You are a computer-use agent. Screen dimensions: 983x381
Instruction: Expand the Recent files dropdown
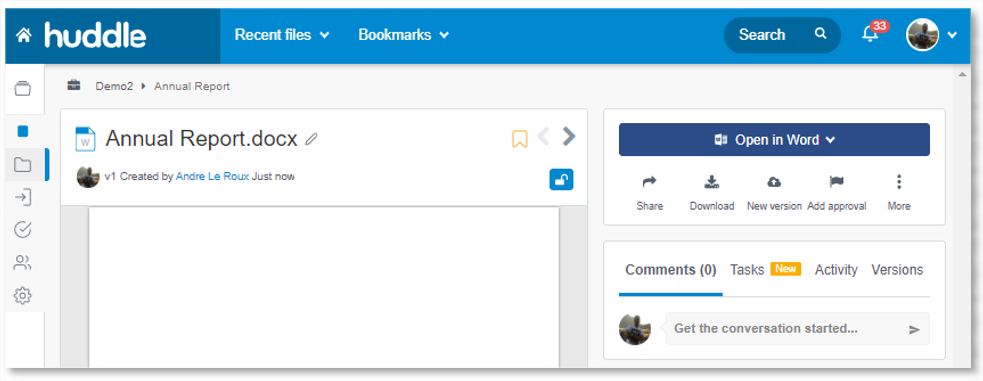[x=281, y=35]
